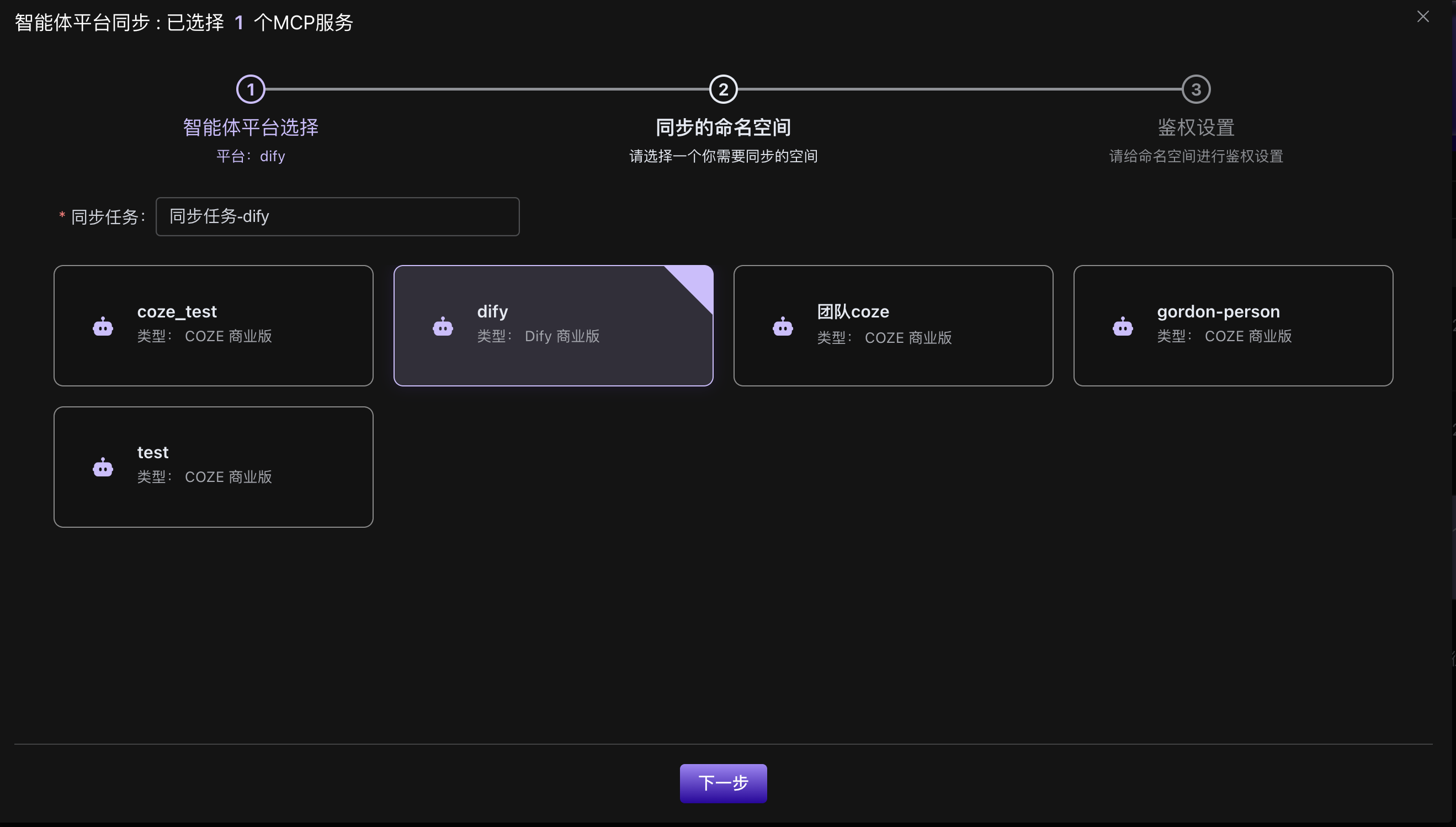Close the sync dialog with X
This screenshot has height=827, width=1456.
pos(1422,17)
